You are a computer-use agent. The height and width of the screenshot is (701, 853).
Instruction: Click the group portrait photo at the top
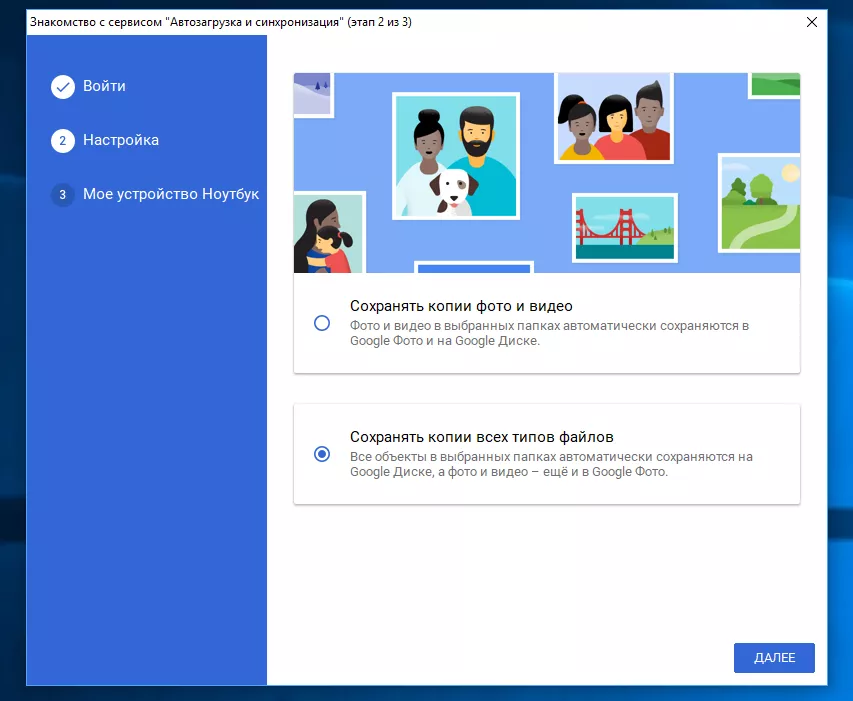(612, 118)
